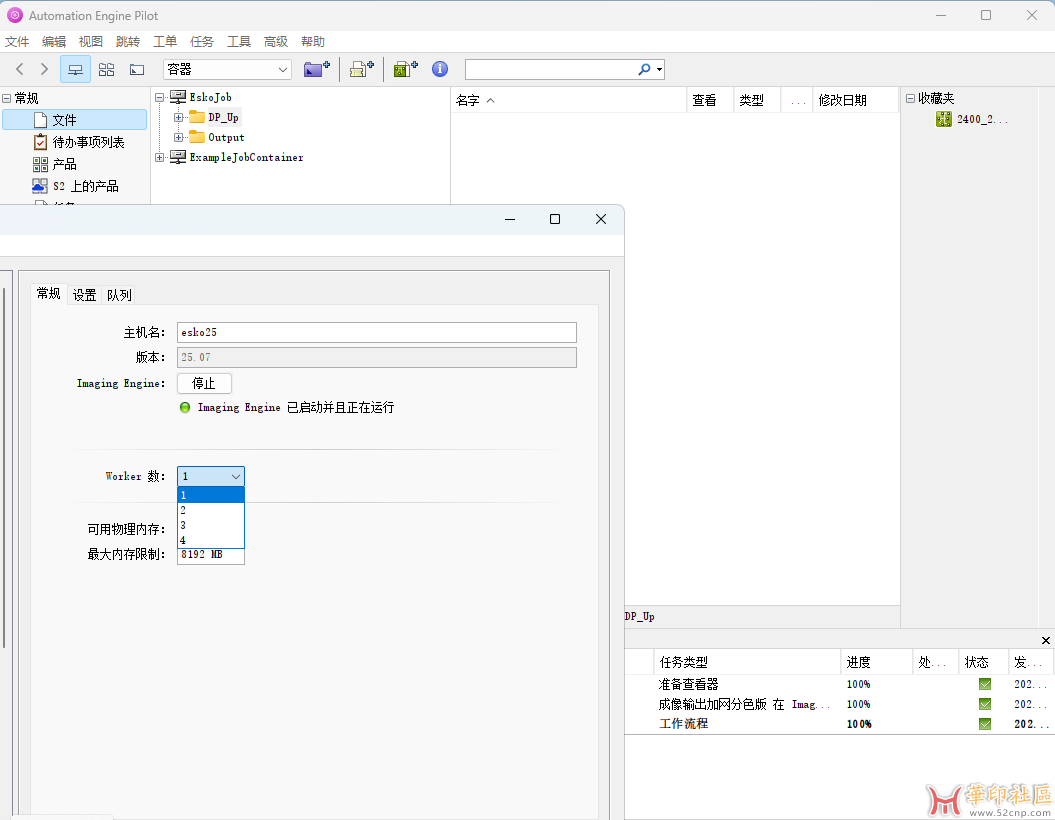Choose 2 in the Worker list

tap(211, 510)
